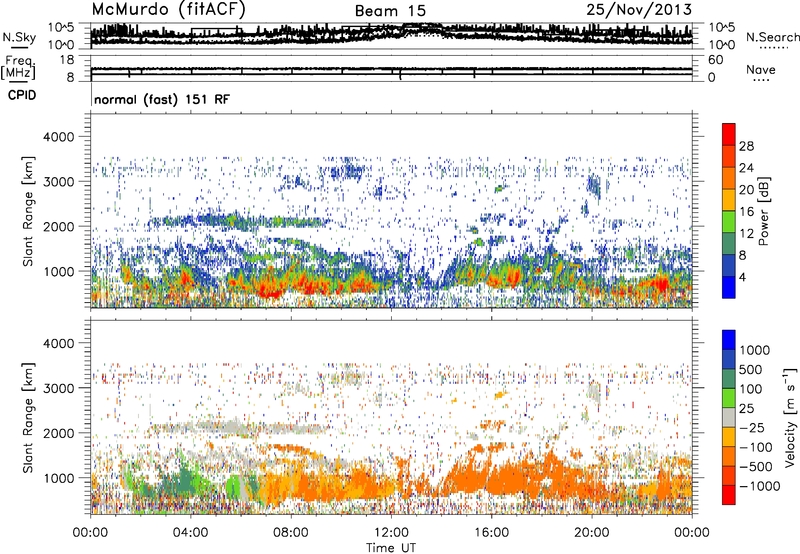The height and width of the screenshot is (554, 800).
Task: Click the '1000' velocity colorbar tick label
Action: pyautogui.click(x=755, y=350)
